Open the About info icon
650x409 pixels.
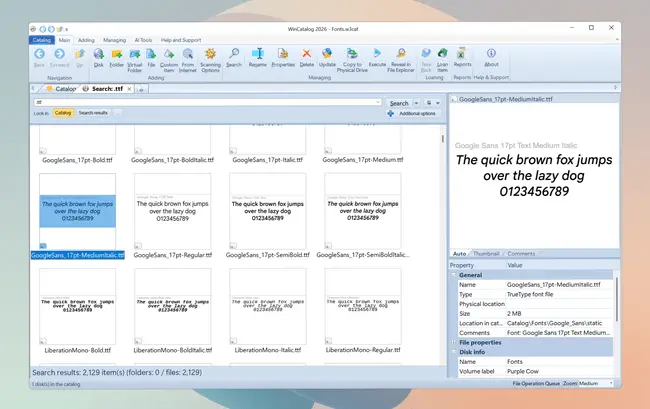click(x=491, y=53)
